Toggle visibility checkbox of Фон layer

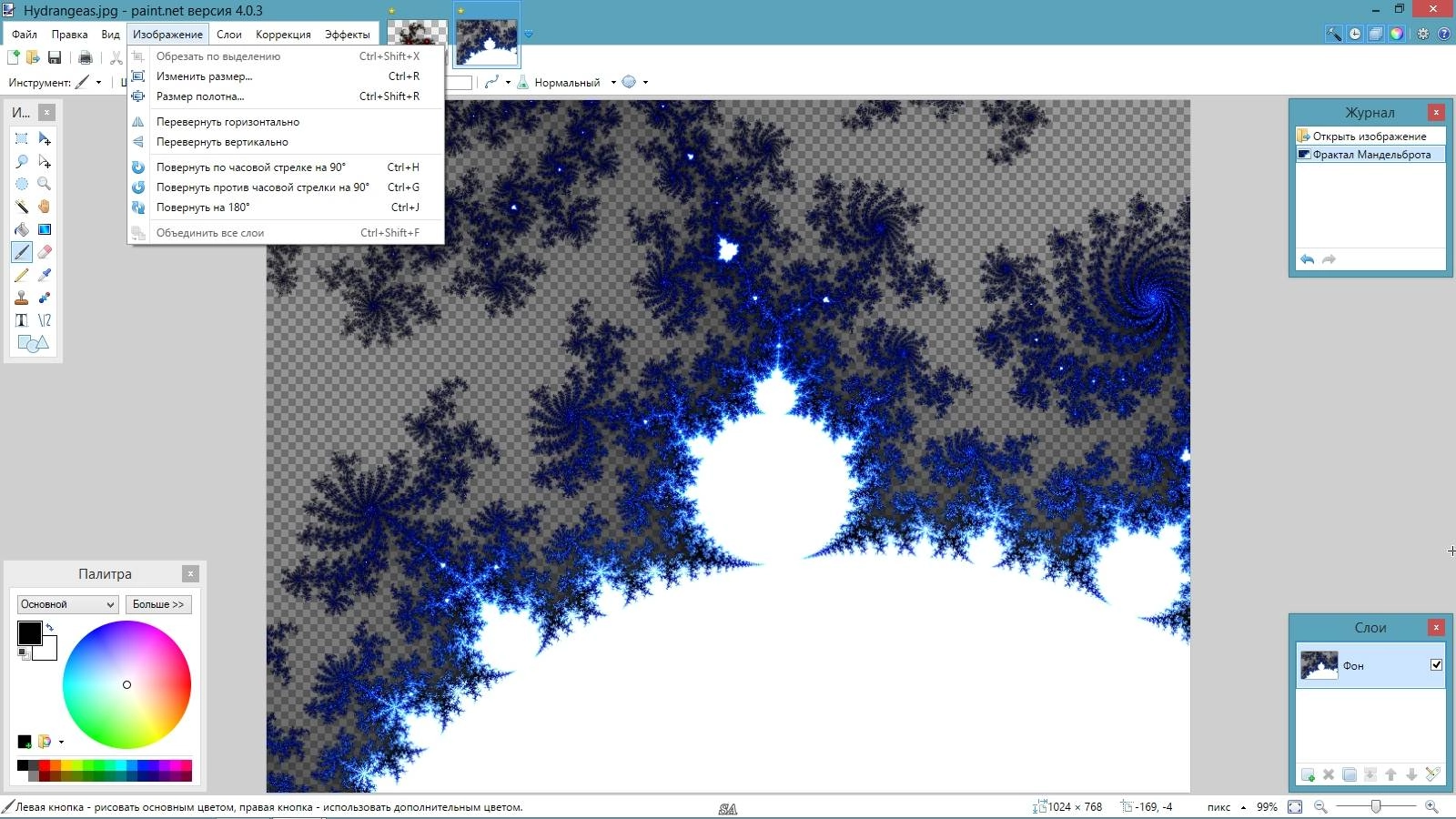pyautogui.click(x=1436, y=665)
